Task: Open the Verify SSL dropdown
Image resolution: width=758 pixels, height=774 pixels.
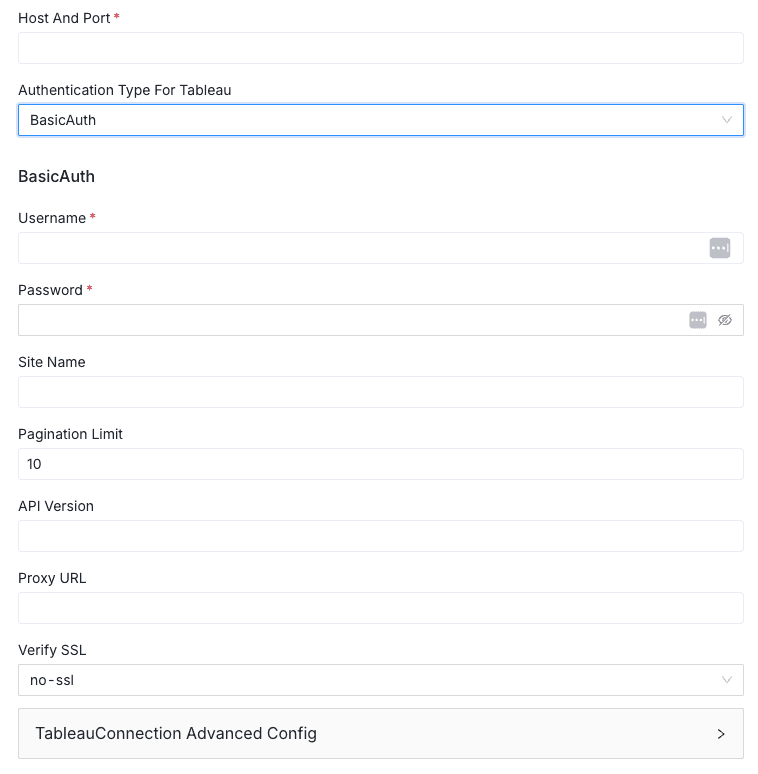Action: (380, 680)
